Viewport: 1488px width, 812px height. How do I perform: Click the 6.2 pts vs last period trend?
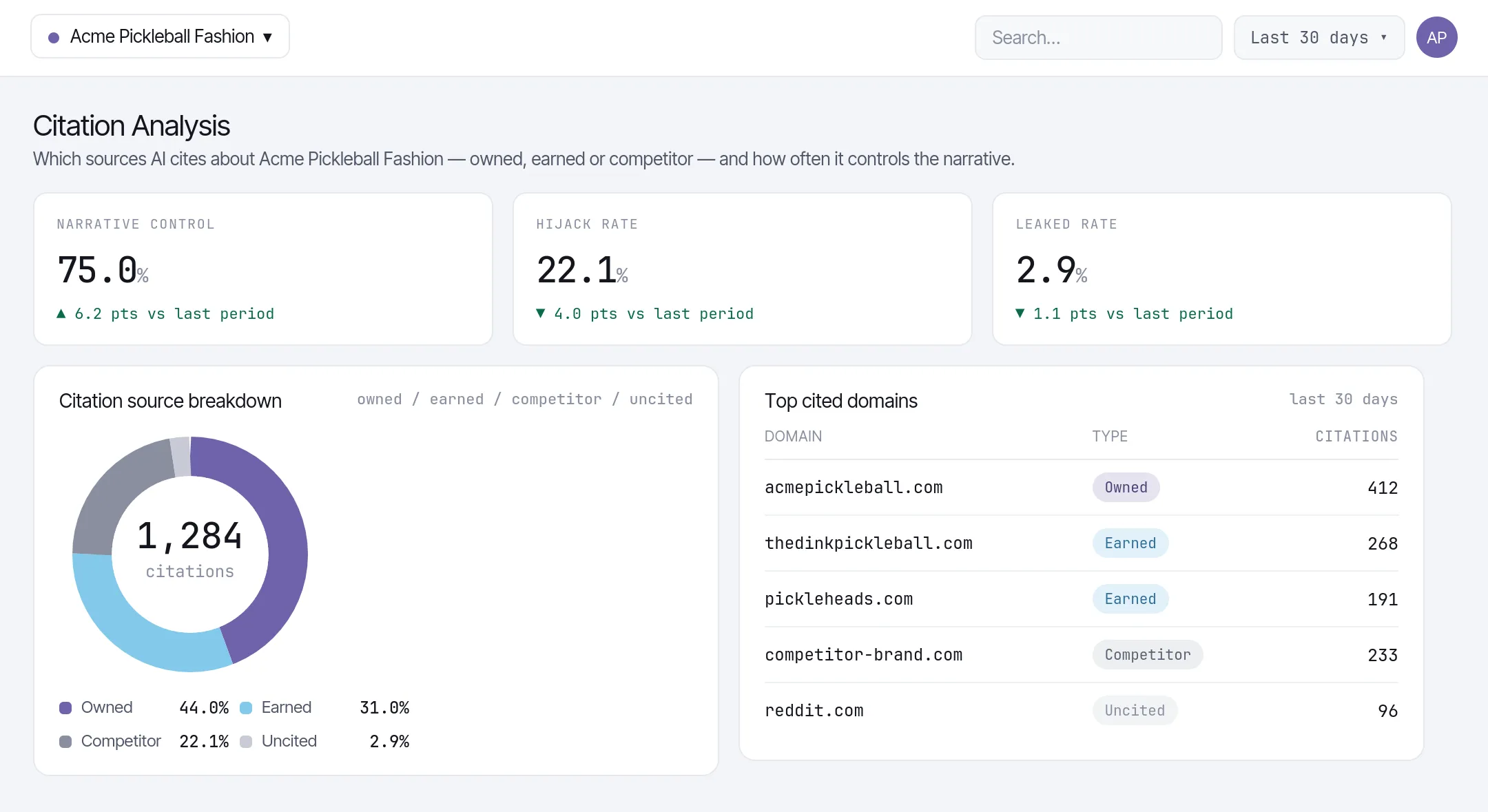coord(165,314)
